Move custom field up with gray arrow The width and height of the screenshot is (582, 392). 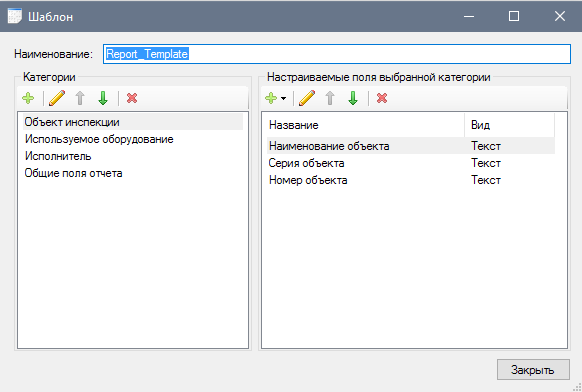[330, 98]
